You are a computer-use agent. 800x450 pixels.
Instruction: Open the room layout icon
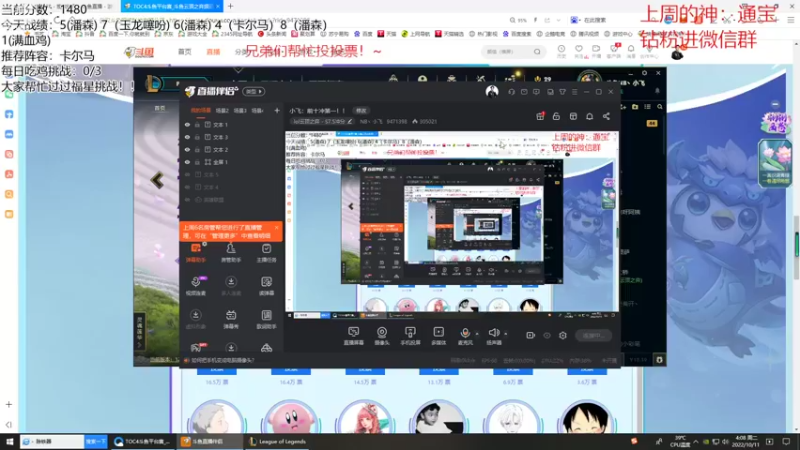573,116
